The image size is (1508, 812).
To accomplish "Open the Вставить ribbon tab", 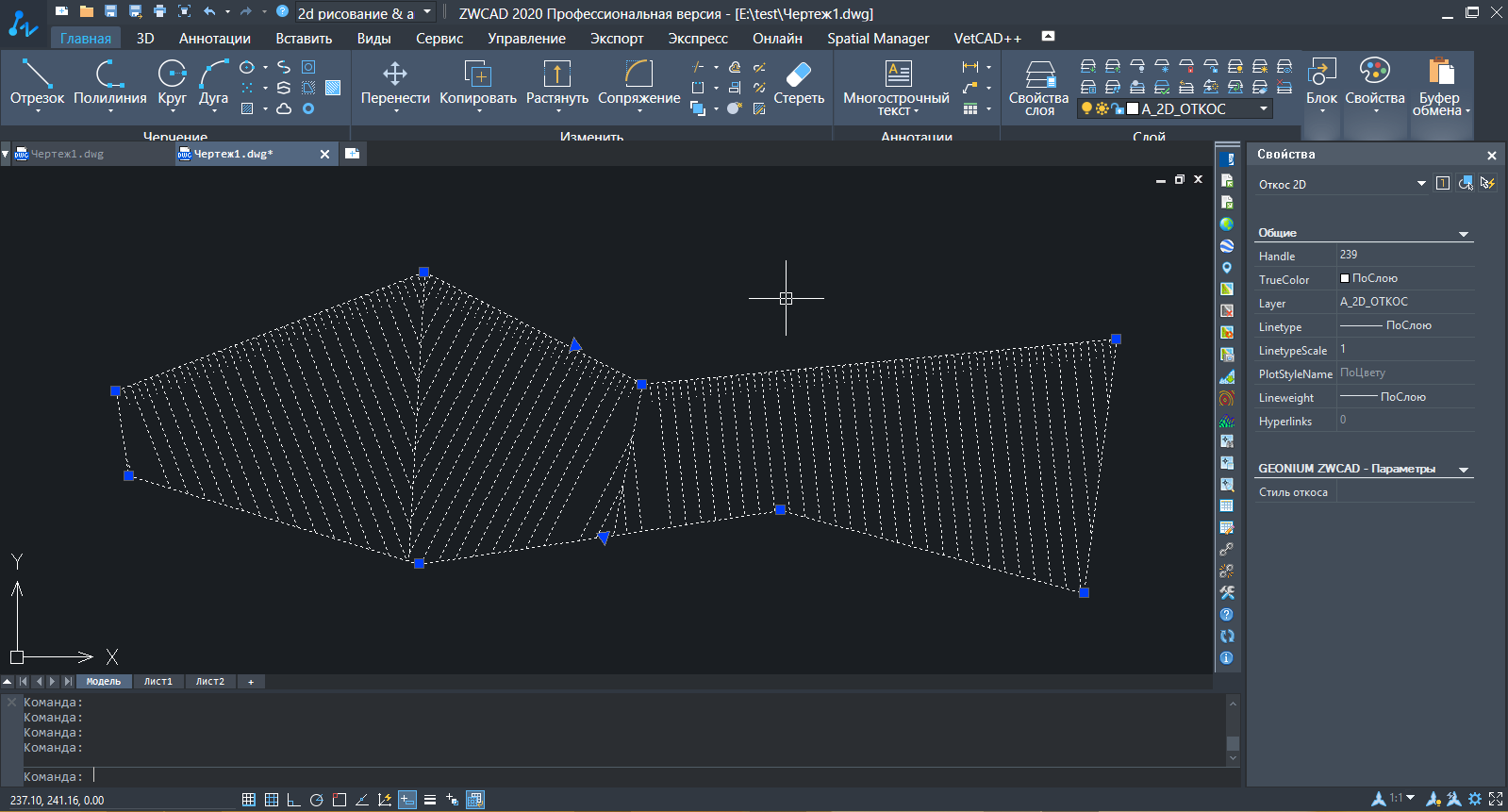I will coord(304,39).
